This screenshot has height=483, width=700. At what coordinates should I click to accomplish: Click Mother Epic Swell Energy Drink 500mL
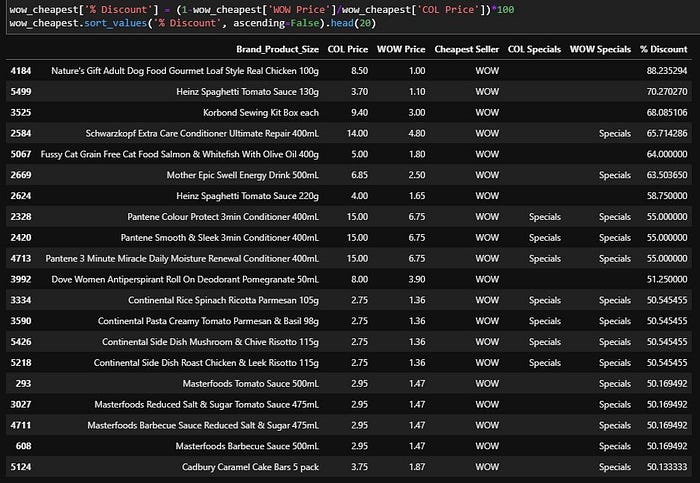[x=242, y=175]
